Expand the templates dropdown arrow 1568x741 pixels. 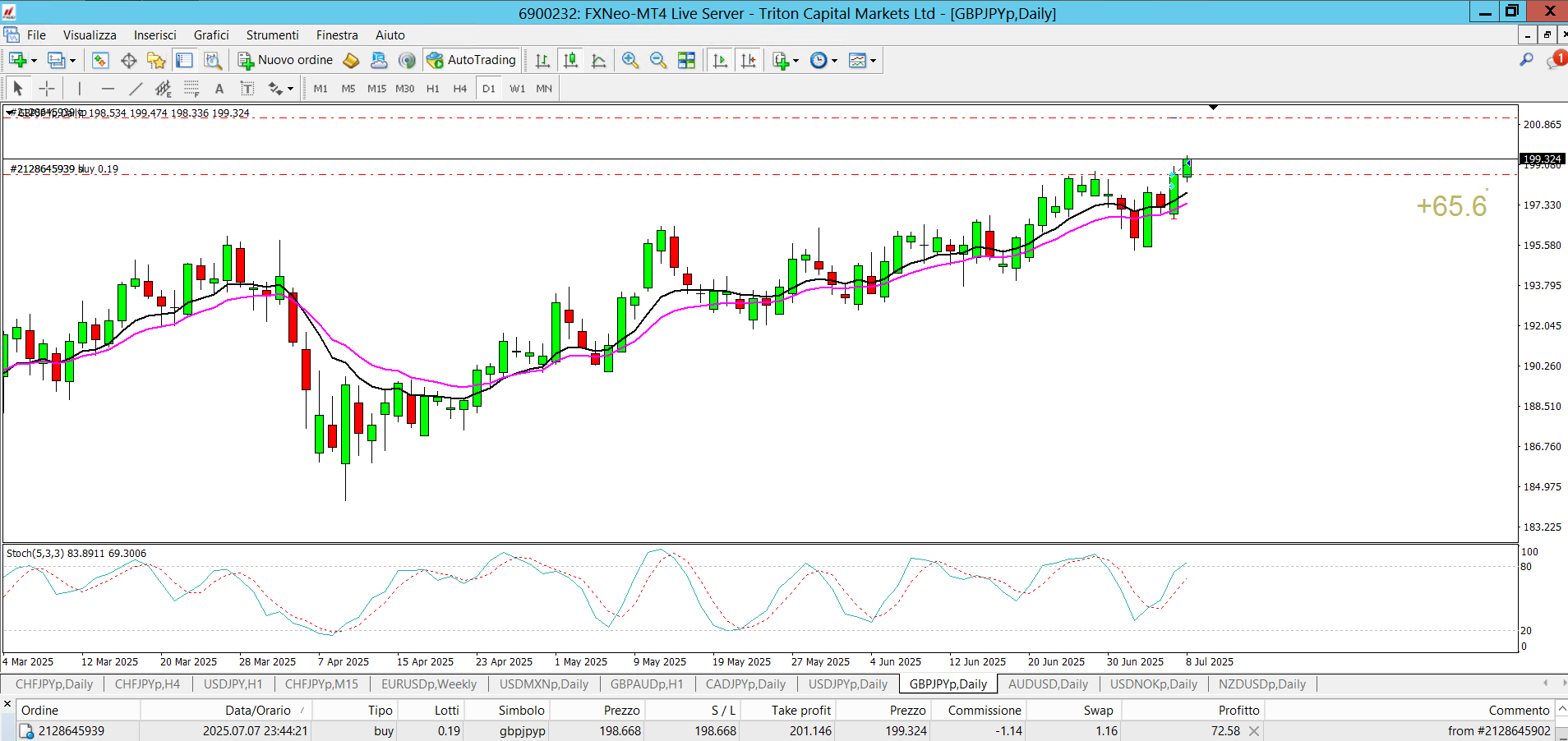pos(873,61)
